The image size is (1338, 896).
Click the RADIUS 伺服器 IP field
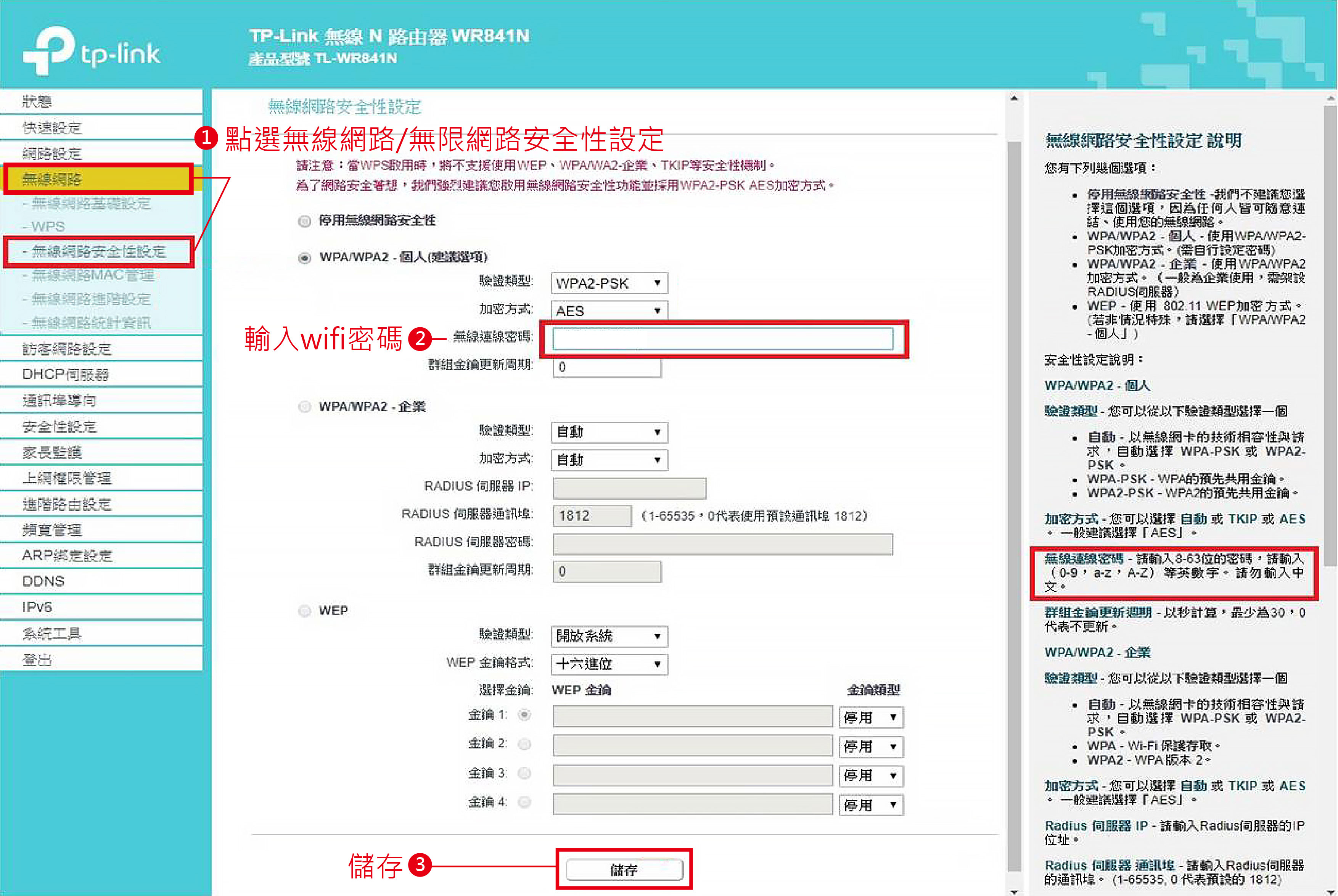[629, 488]
